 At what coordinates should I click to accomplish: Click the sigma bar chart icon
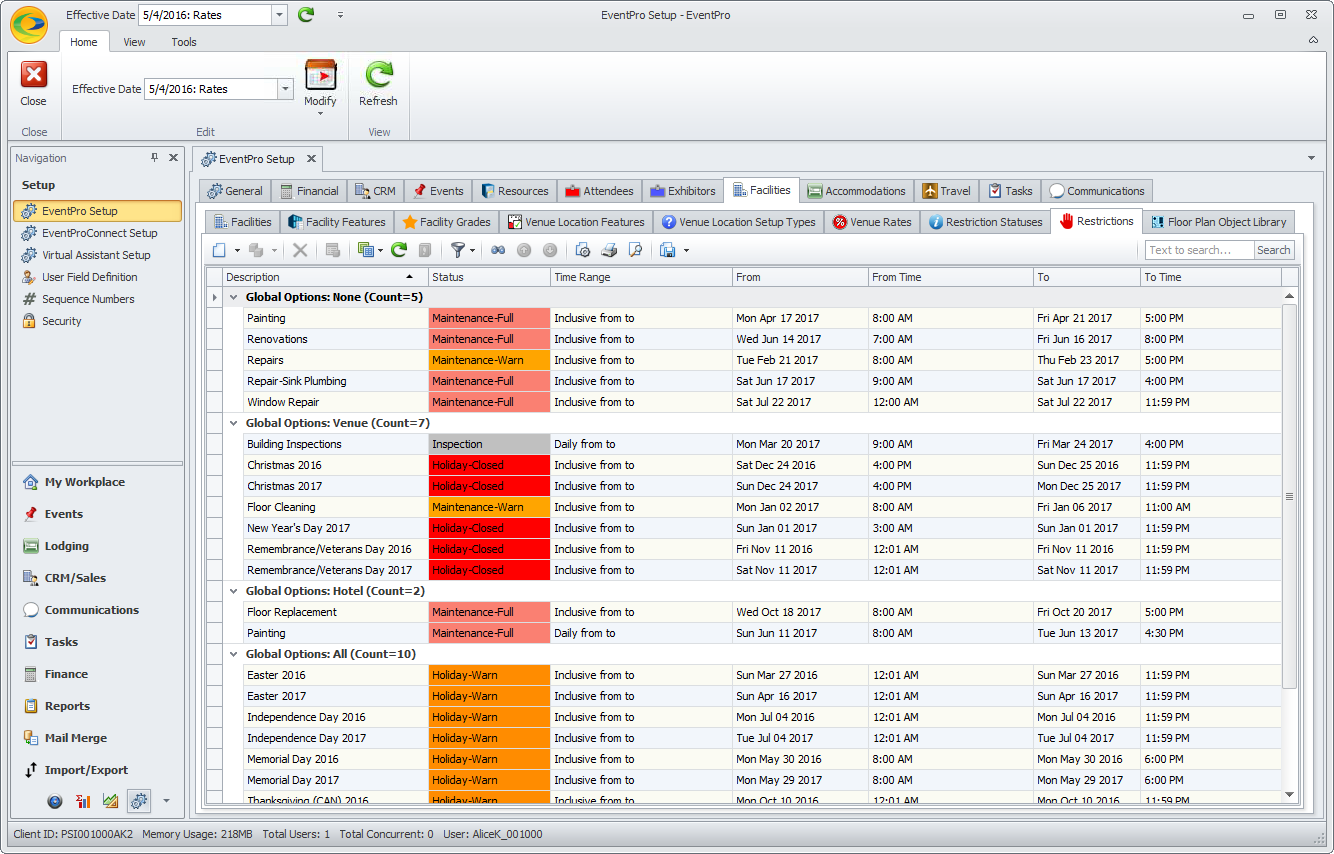[83, 801]
